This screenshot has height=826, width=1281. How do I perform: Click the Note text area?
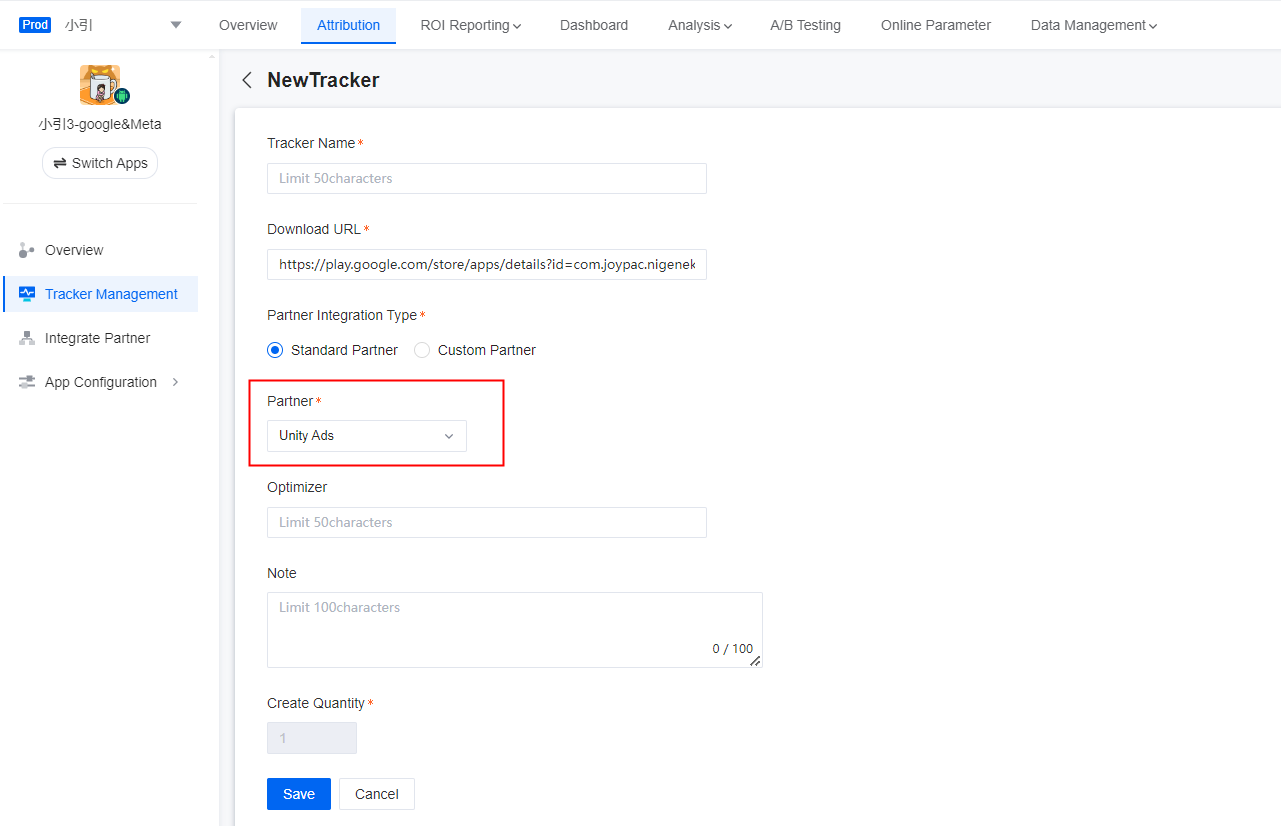514,620
